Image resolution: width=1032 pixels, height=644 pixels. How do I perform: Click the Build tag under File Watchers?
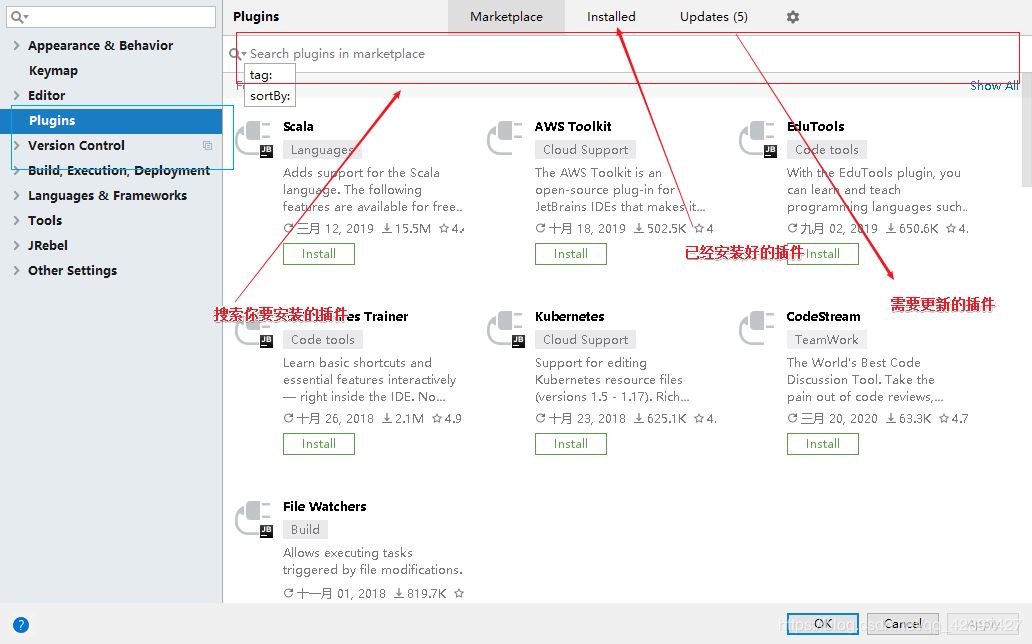pyautogui.click(x=305, y=529)
